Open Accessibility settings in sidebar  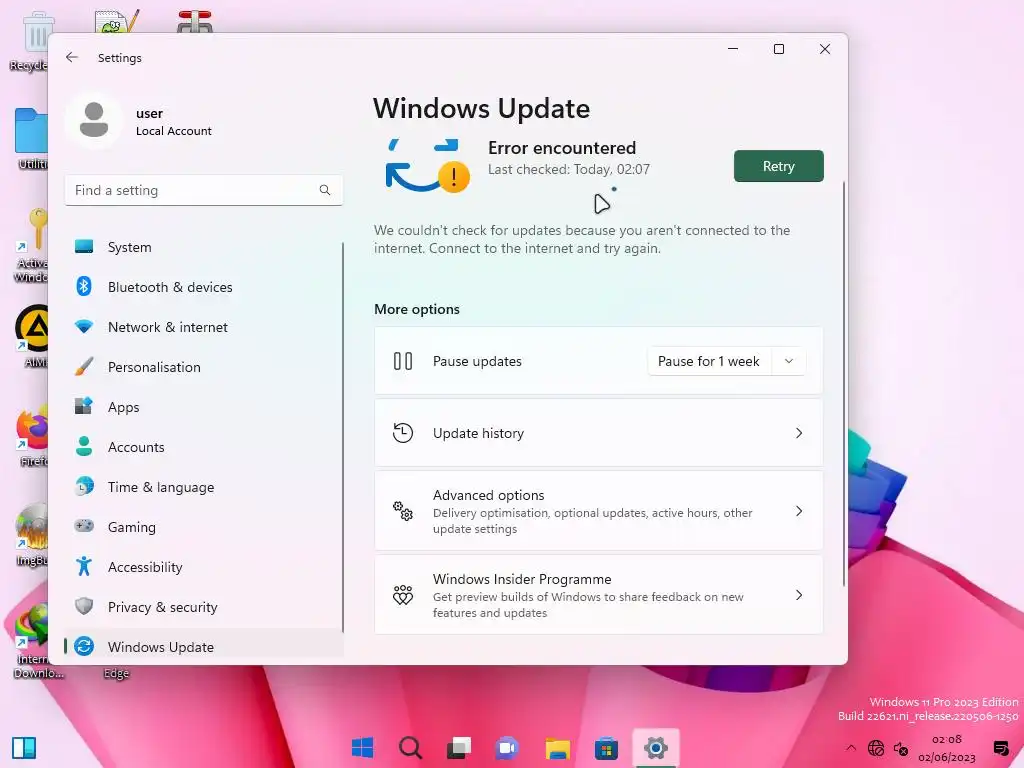[204, 567]
